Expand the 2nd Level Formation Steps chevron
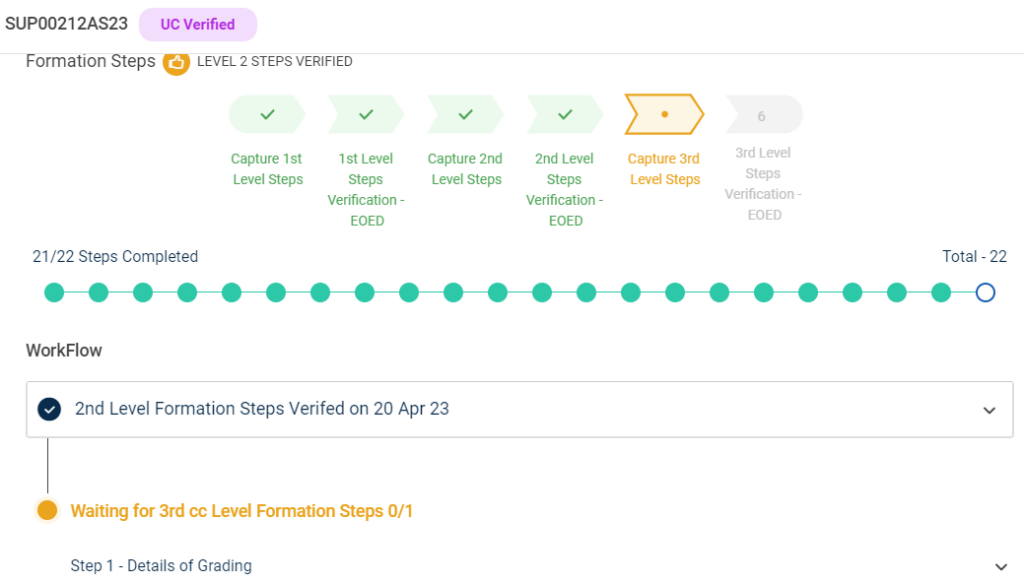This screenshot has height=584, width=1024. click(989, 410)
